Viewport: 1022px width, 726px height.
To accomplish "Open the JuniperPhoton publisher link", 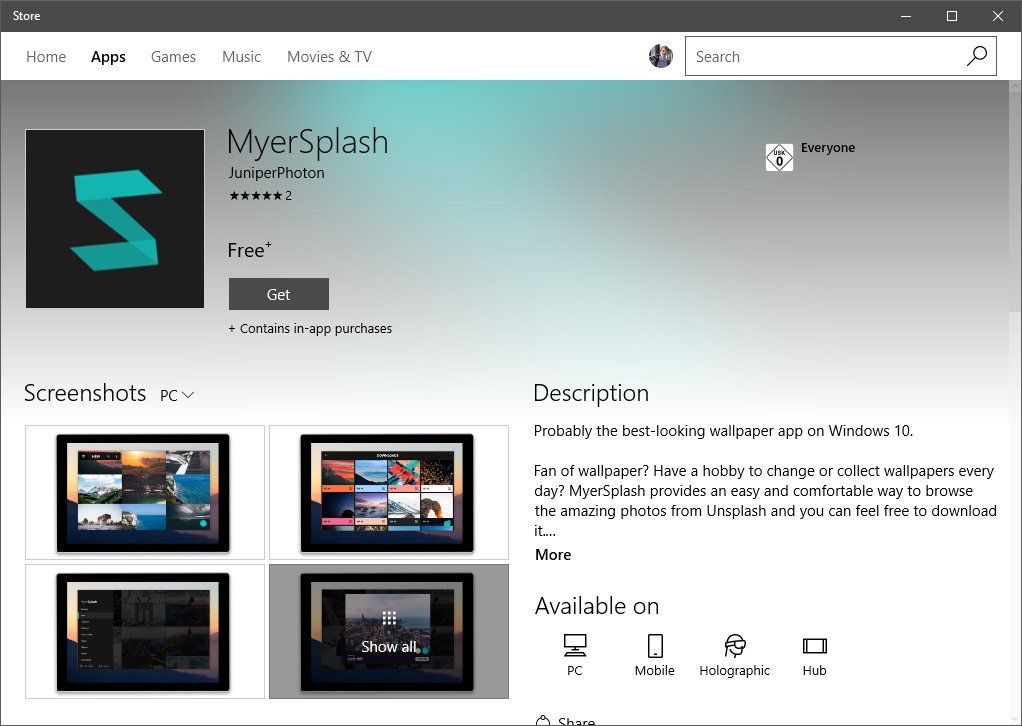I will click(x=276, y=173).
